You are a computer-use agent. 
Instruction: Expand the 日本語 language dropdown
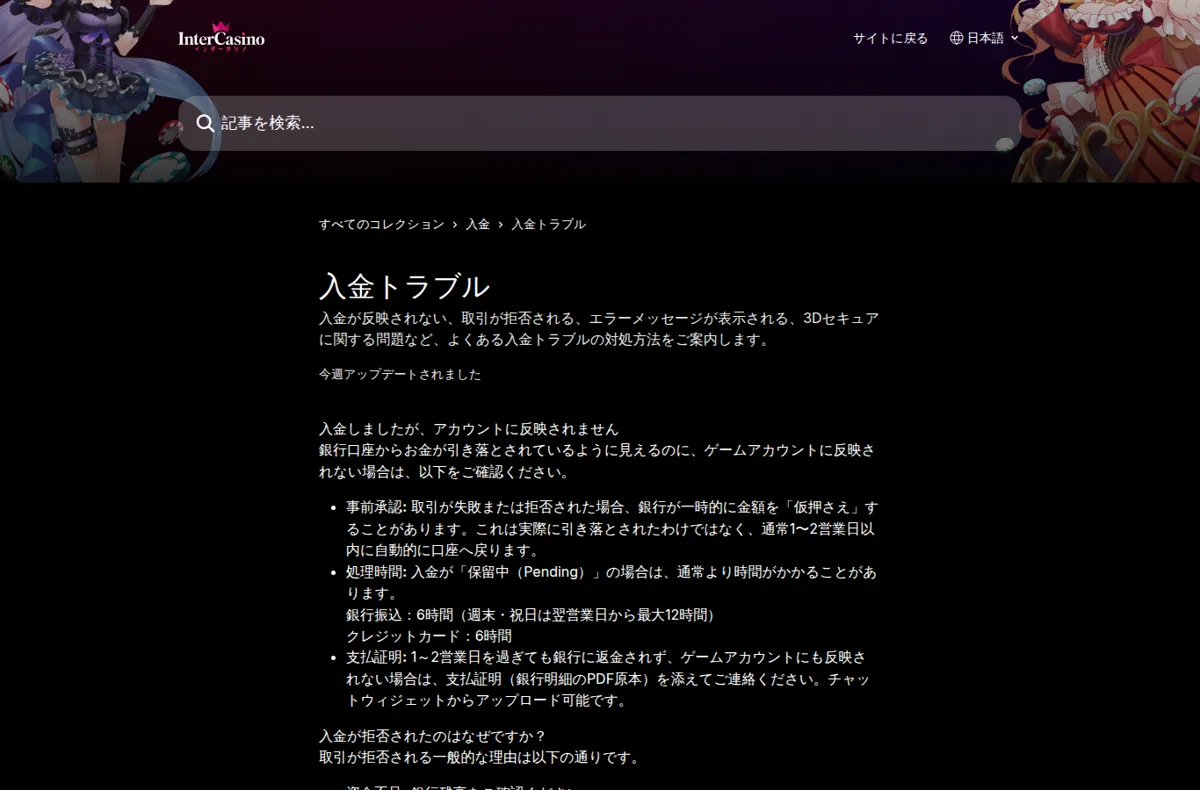tap(984, 38)
